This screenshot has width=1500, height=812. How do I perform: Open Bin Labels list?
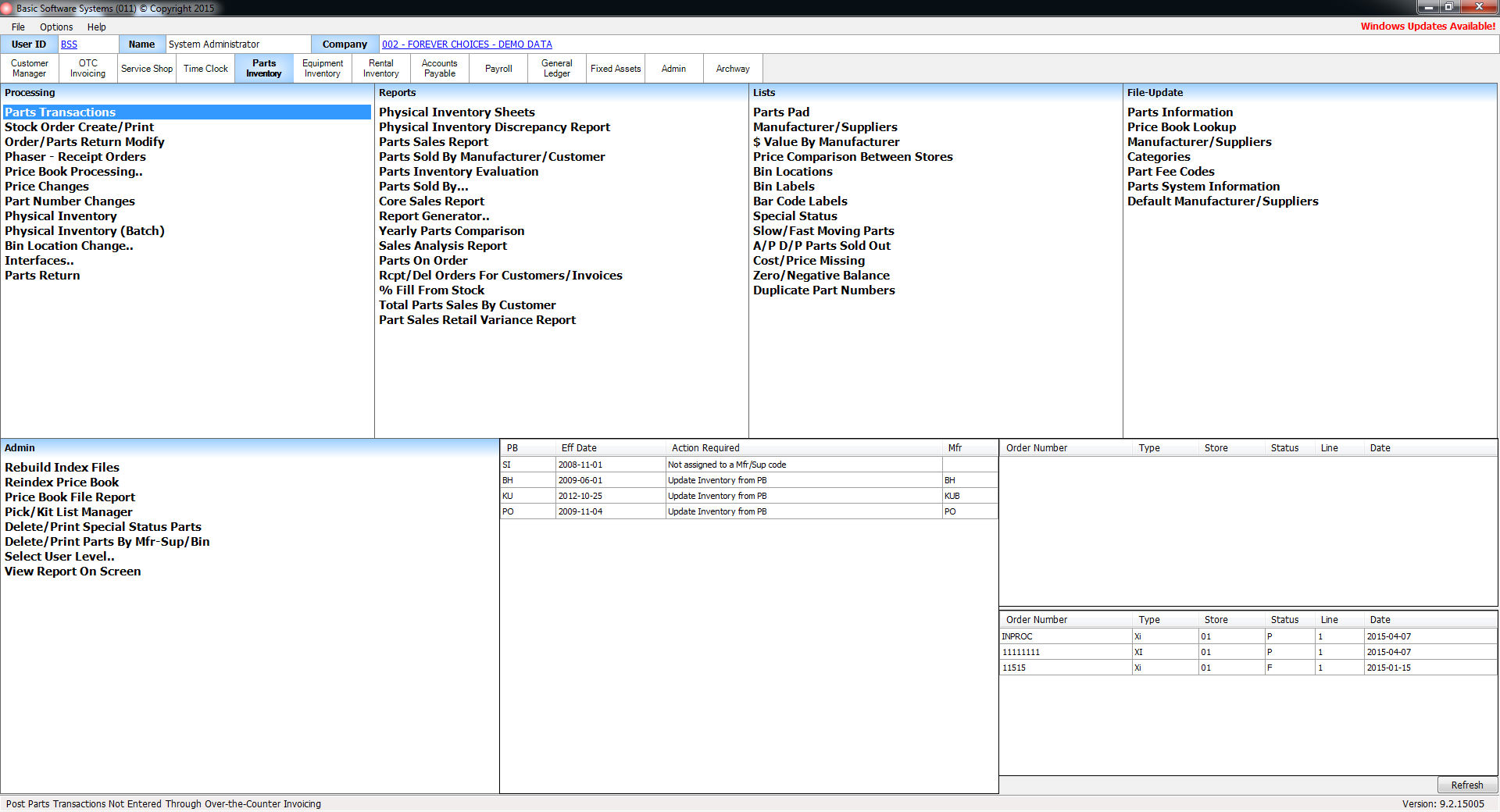(784, 187)
